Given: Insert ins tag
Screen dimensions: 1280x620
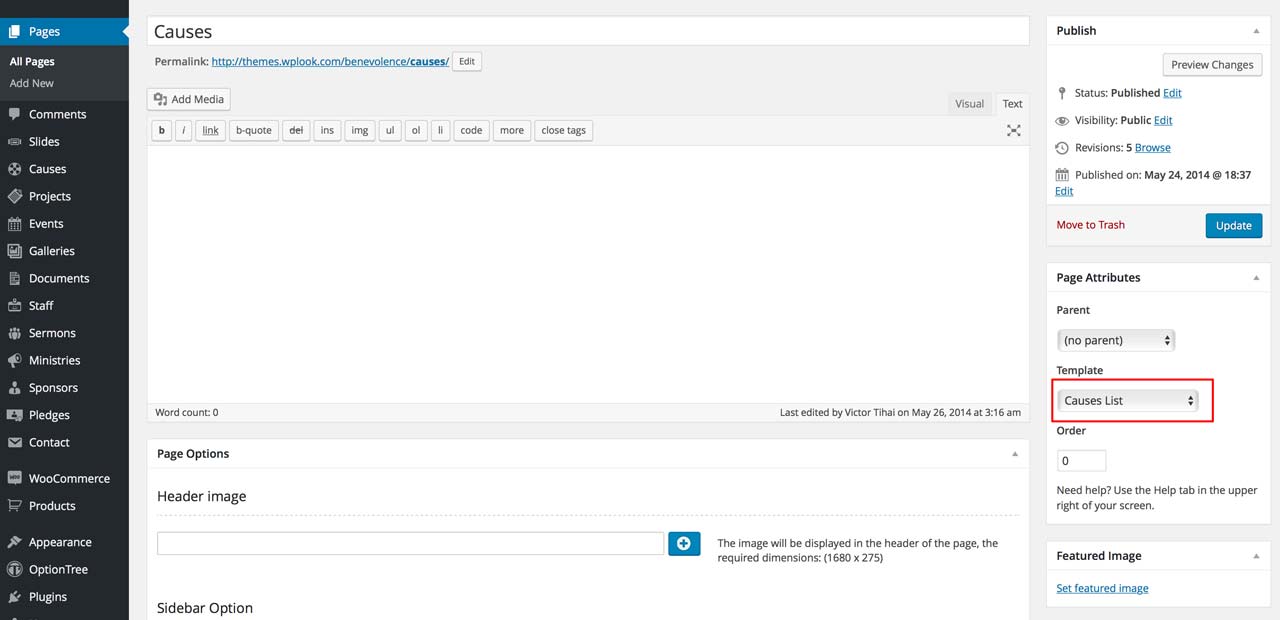Looking at the screenshot, I should pyautogui.click(x=327, y=130).
